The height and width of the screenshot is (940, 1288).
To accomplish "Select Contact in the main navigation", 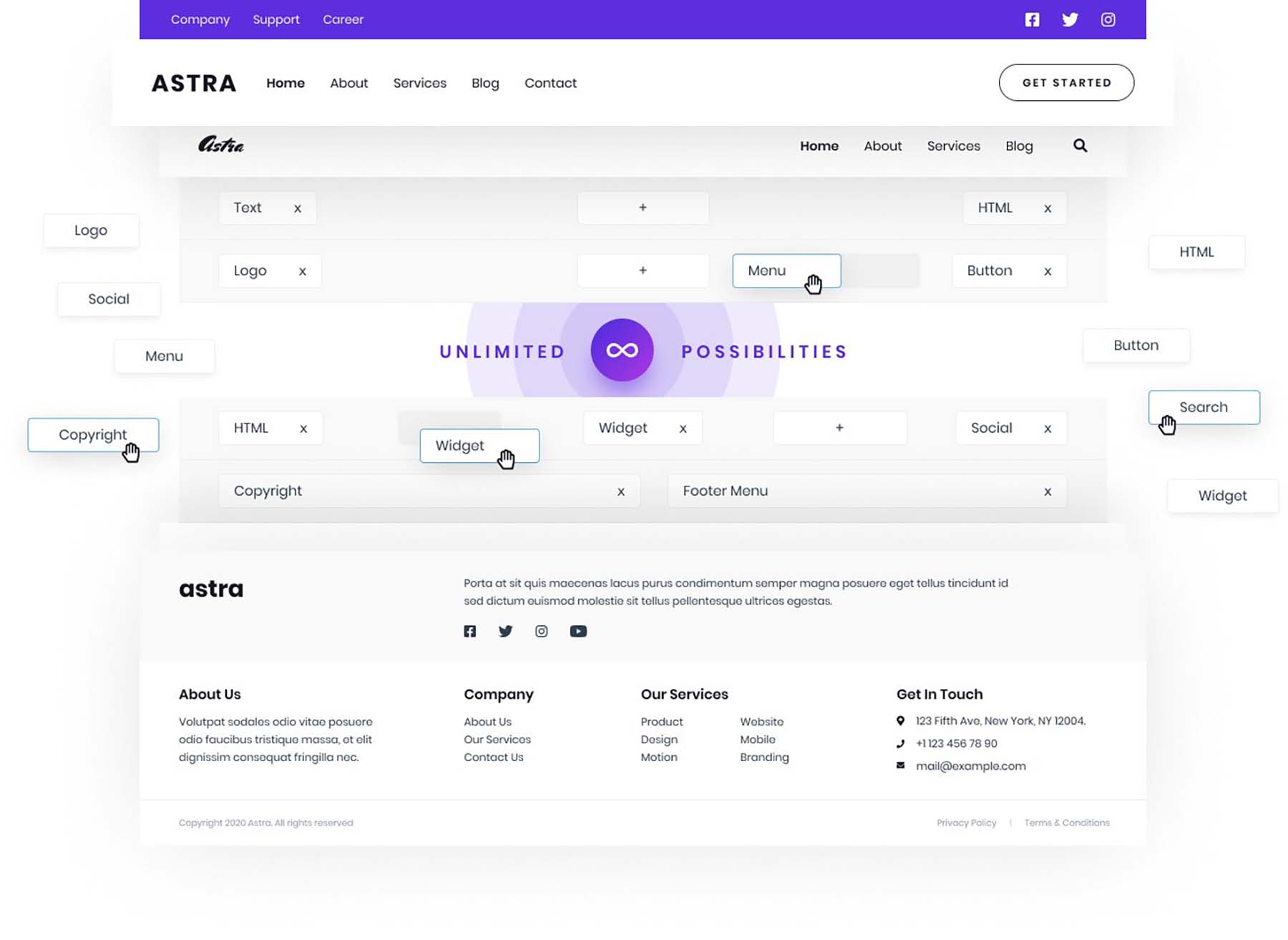I will click(550, 83).
